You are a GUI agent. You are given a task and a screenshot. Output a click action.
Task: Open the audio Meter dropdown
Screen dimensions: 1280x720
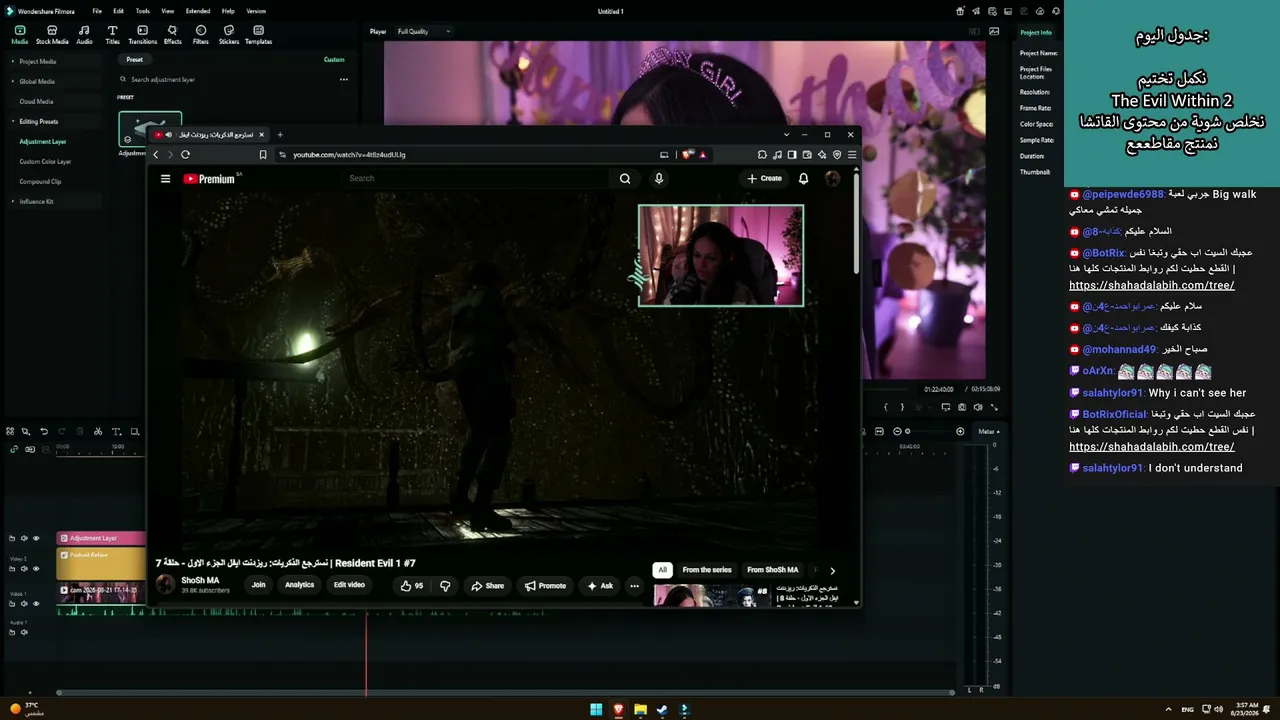click(988, 432)
